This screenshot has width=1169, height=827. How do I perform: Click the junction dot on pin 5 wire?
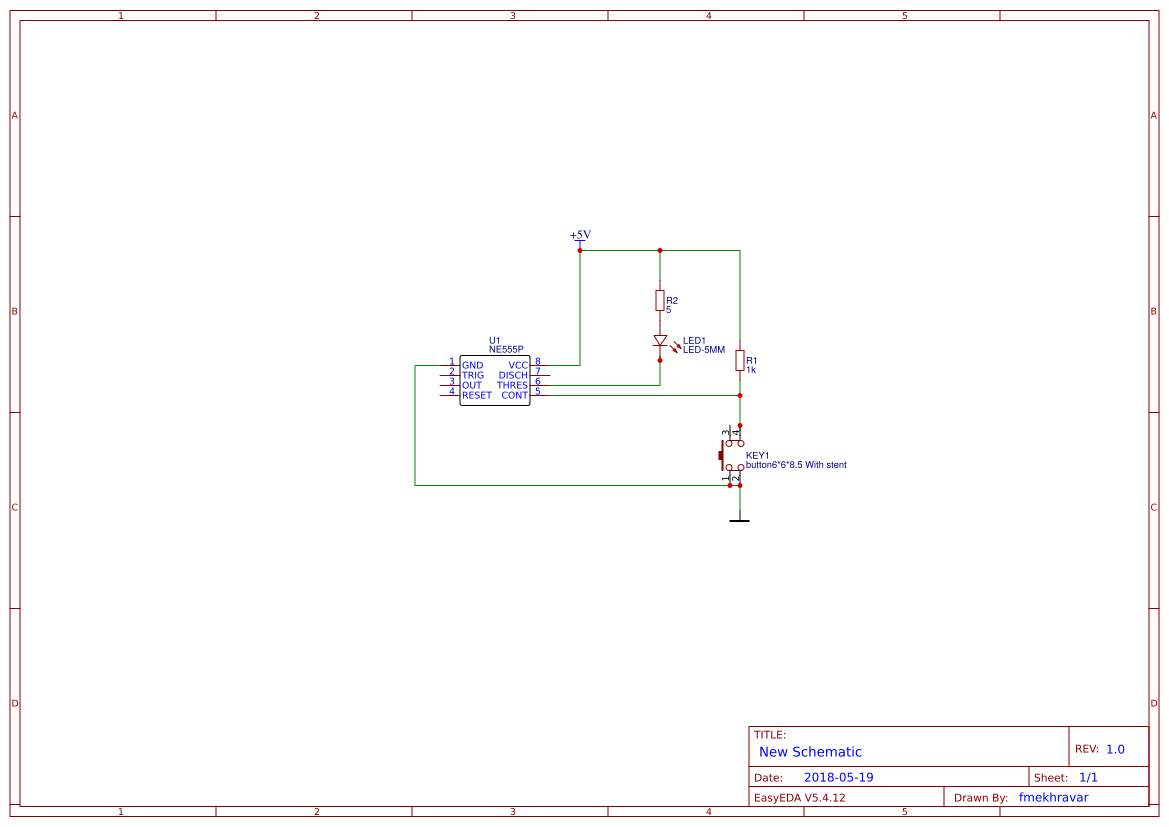(740, 395)
